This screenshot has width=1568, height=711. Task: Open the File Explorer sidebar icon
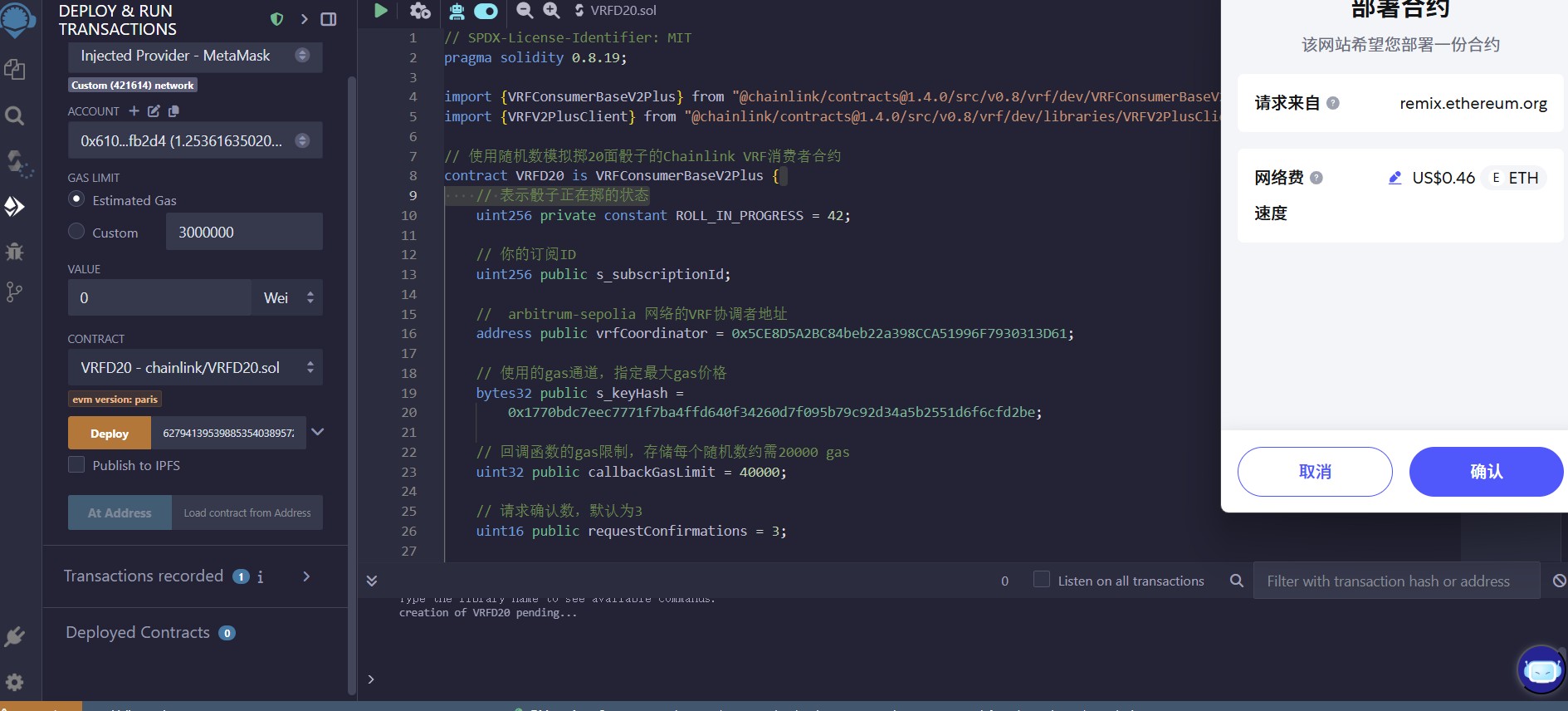click(15, 70)
